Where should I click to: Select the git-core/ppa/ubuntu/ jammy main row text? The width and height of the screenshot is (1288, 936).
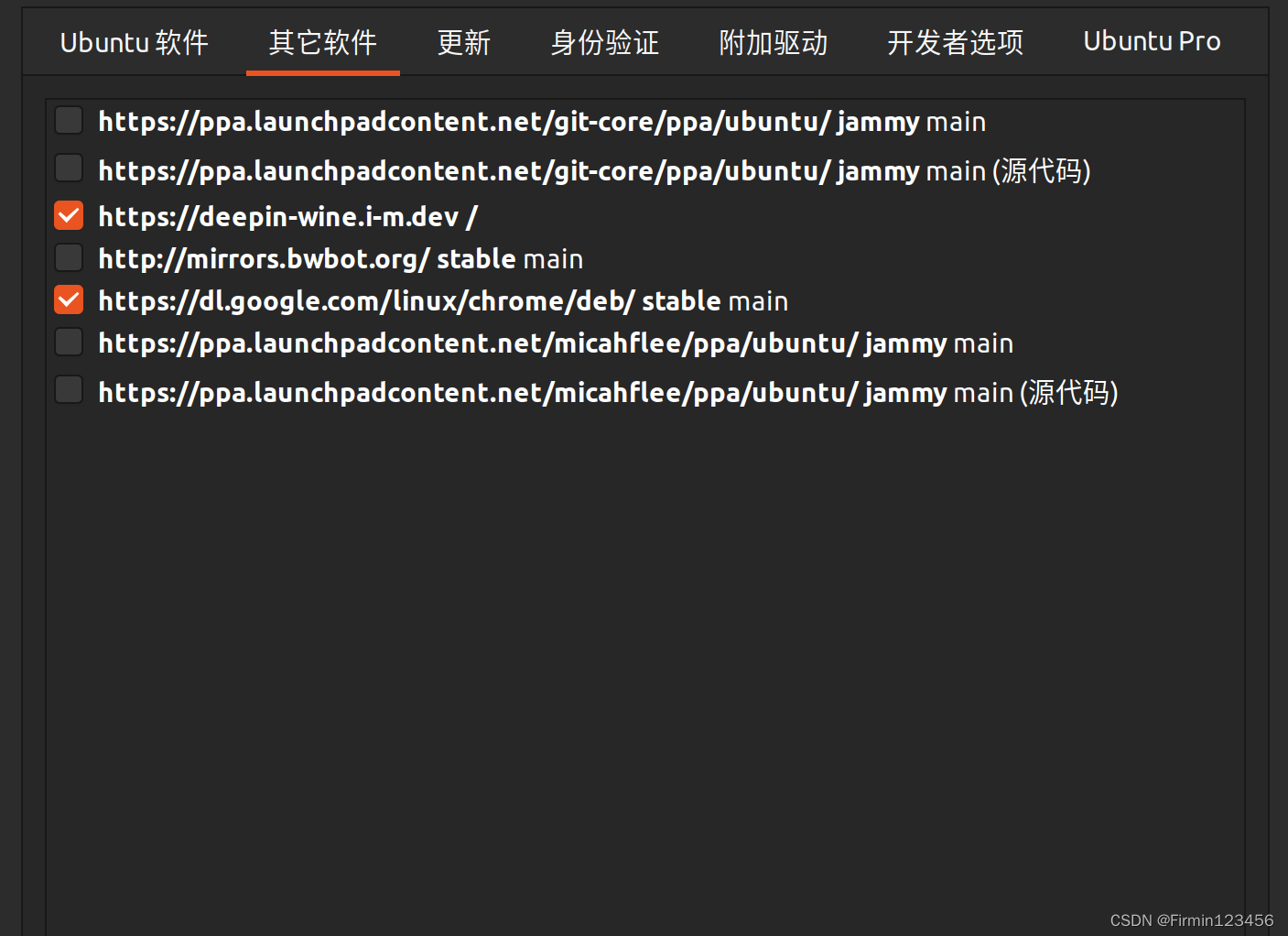[542, 122]
